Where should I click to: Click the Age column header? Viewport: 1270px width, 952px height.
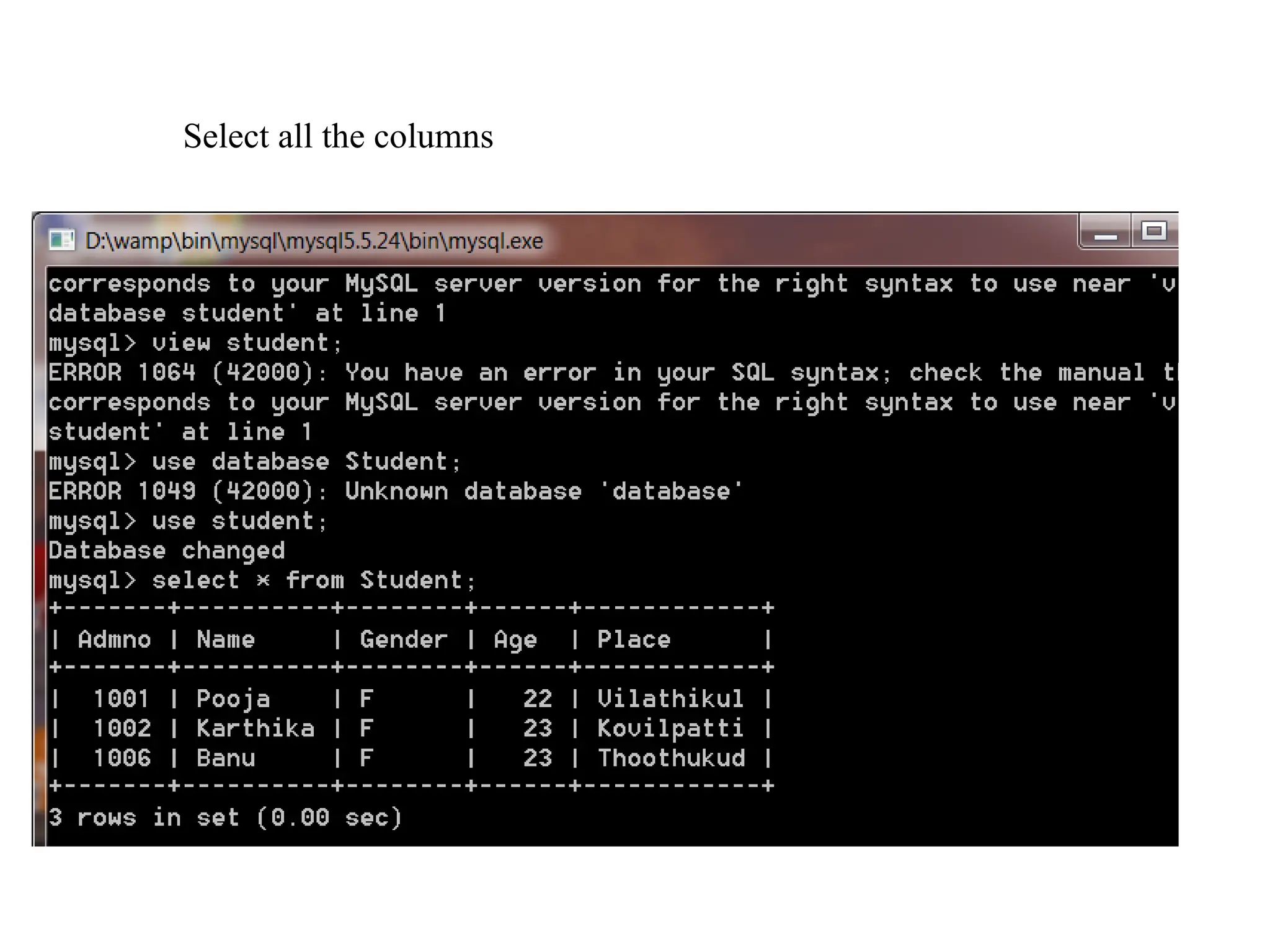click(x=515, y=640)
